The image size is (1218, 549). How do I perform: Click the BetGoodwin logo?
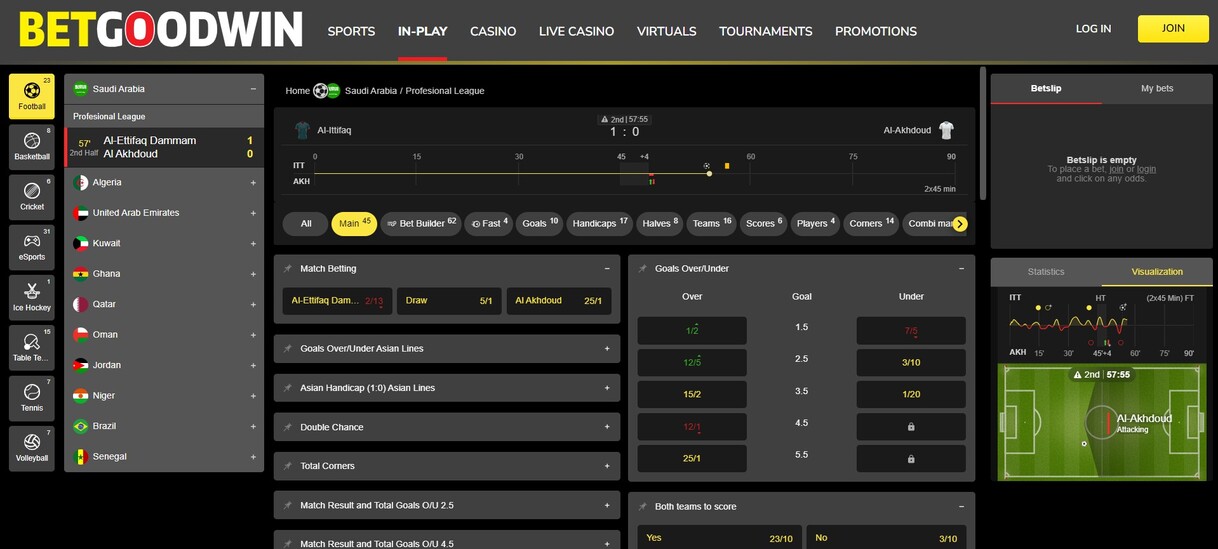pyautogui.click(x=161, y=30)
